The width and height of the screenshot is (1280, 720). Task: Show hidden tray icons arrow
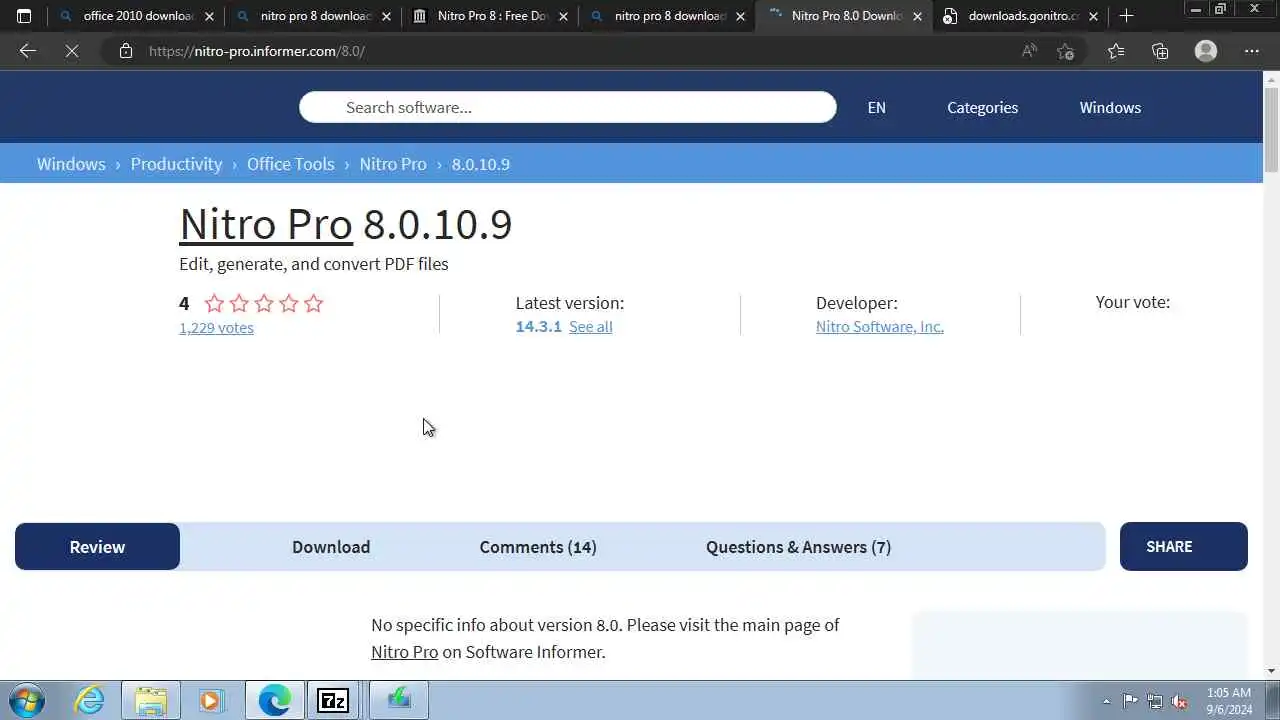pyautogui.click(x=1106, y=701)
